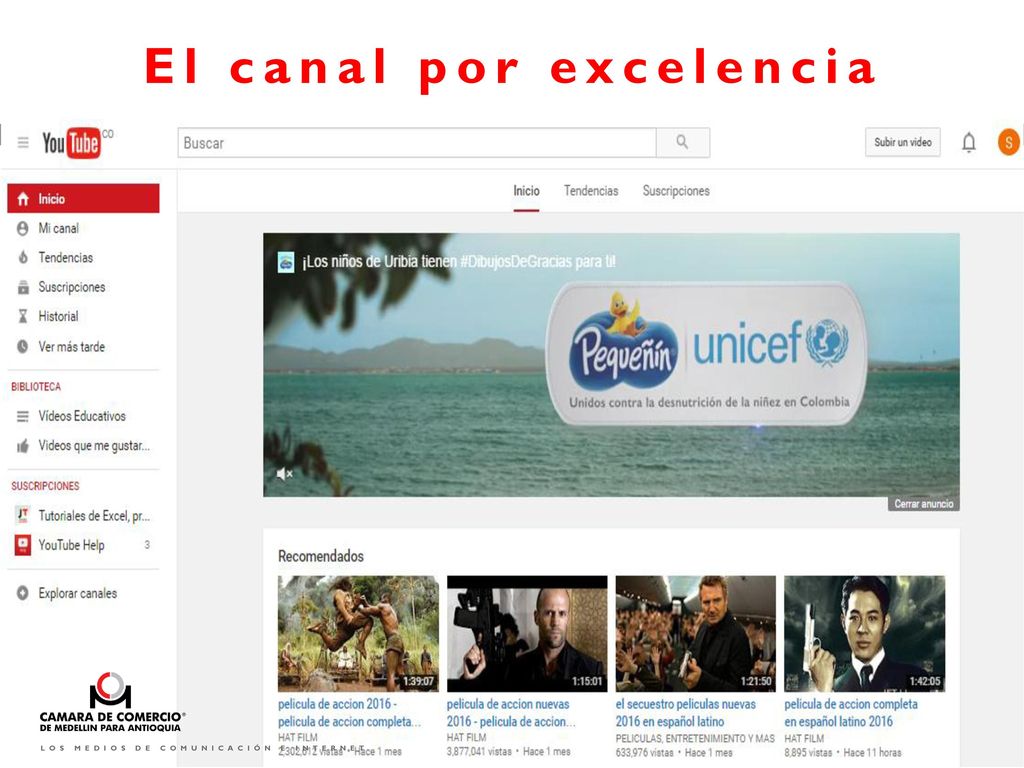Click the Suscripciones sidebar icon

click(x=23, y=287)
